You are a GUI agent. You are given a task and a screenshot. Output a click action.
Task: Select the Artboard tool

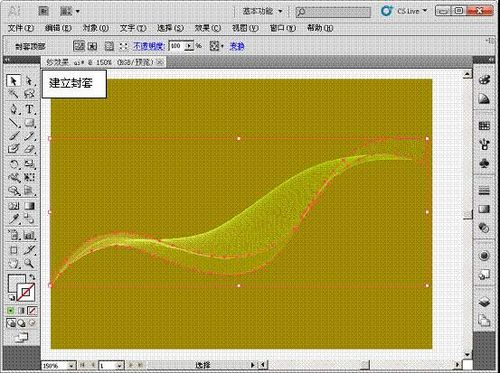pos(13,250)
